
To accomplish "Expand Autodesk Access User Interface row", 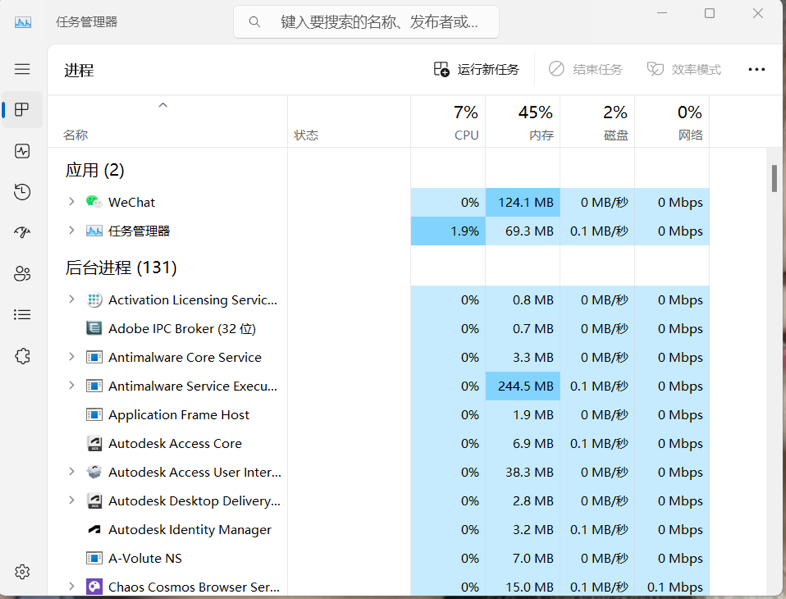I will (x=71, y=471).
